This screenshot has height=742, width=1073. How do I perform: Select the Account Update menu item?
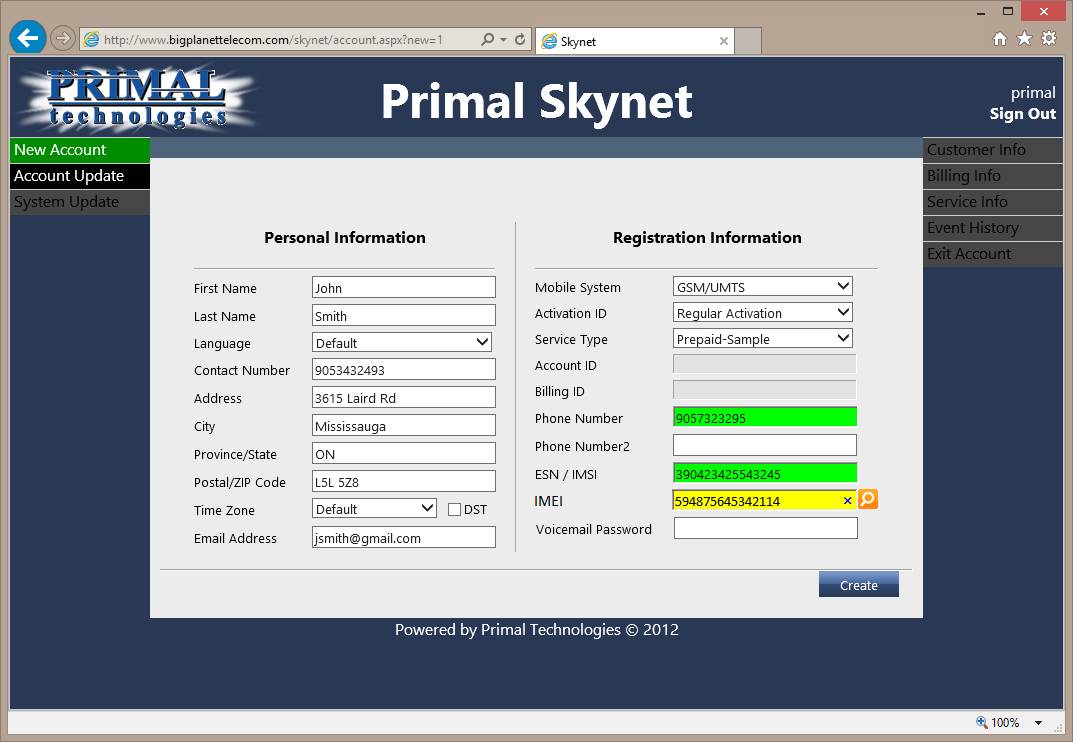point(80,176)
